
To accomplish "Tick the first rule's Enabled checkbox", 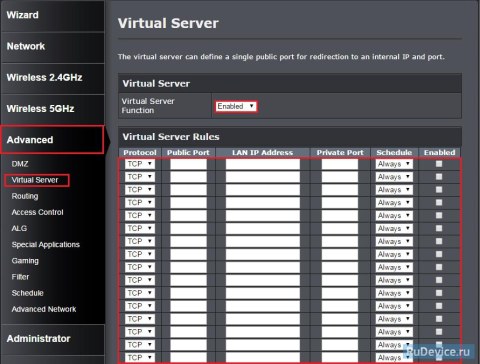I will (439, 164).
